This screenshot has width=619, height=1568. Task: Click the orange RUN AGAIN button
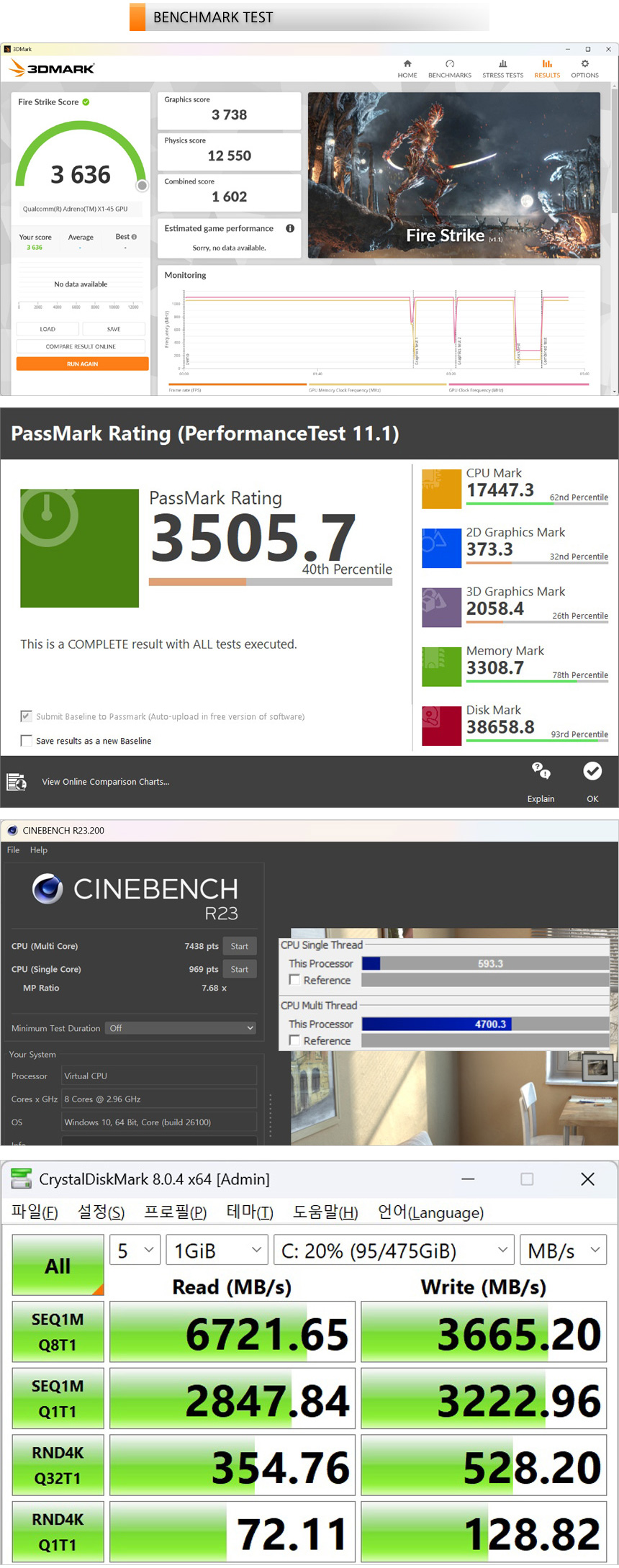click(82, 364)
